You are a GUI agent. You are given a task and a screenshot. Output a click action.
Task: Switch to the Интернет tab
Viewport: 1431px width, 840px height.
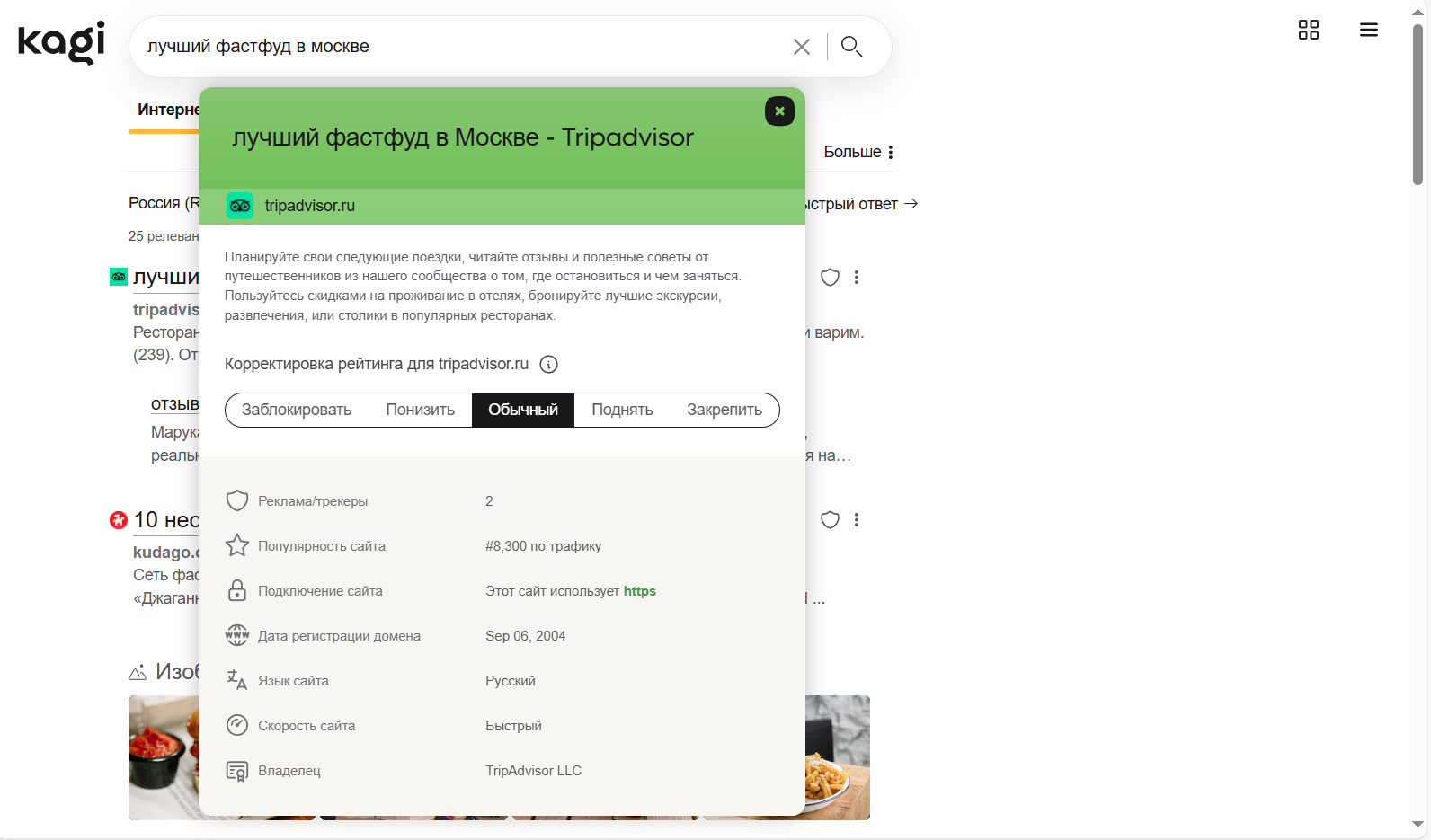[x=167, y=110]
